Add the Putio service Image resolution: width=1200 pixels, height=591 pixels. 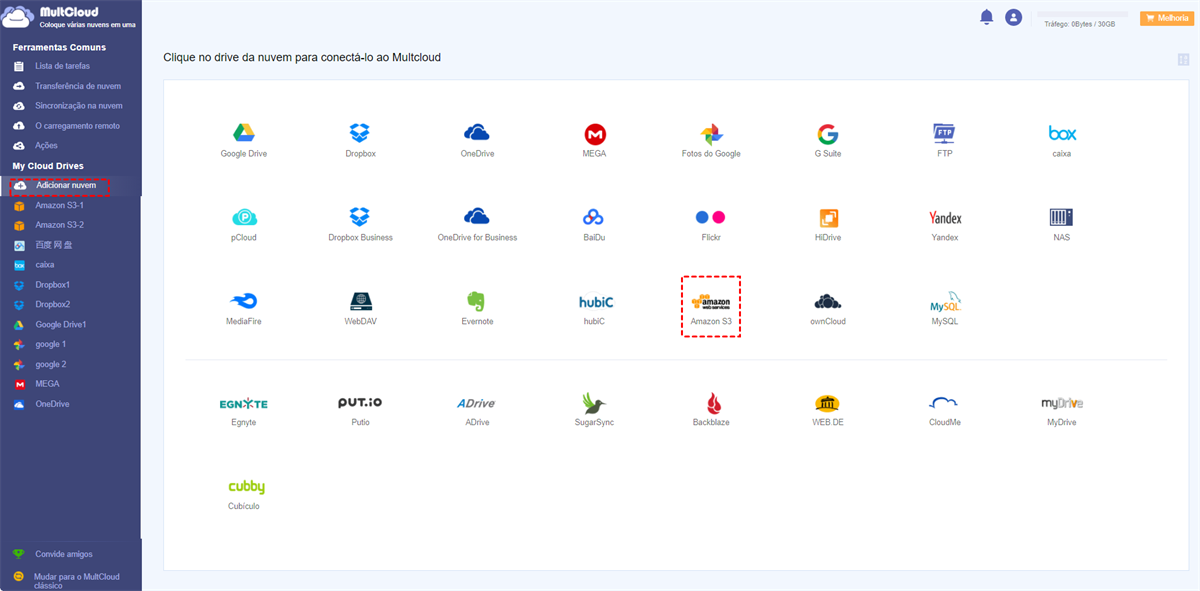pyautogui.click(x=360, y=410)
